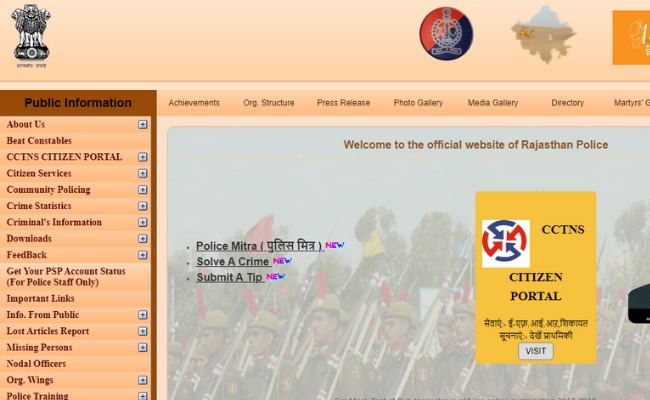Expand Police Training plus icon
This screenshot has height=400, width=650.
point(143,396)
